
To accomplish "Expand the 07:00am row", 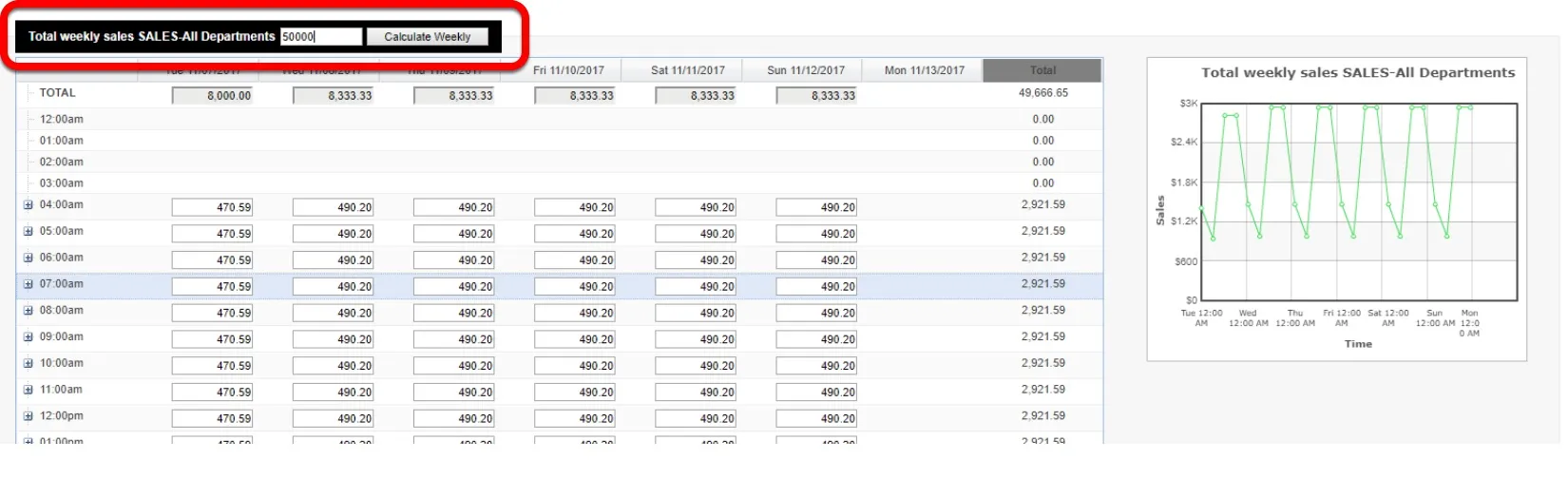I will pyautogui.click(x=28, y=284).
